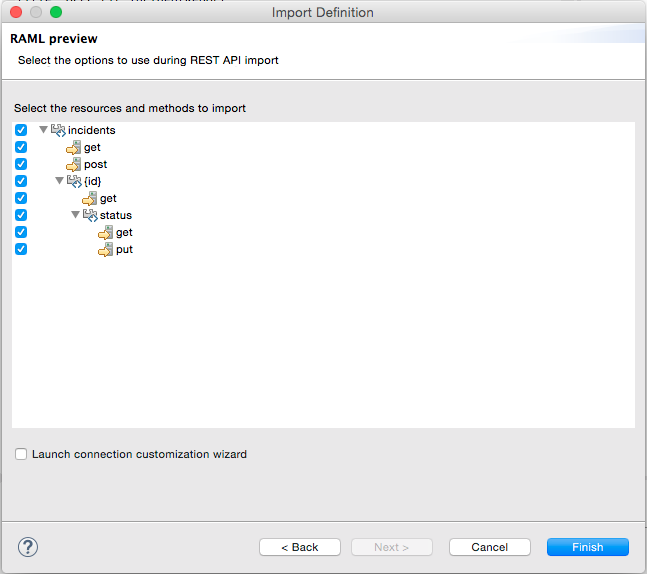This screenshot has width=647, height=574.
Task: Enable Launch connection customization wizard
Action: 21,454
